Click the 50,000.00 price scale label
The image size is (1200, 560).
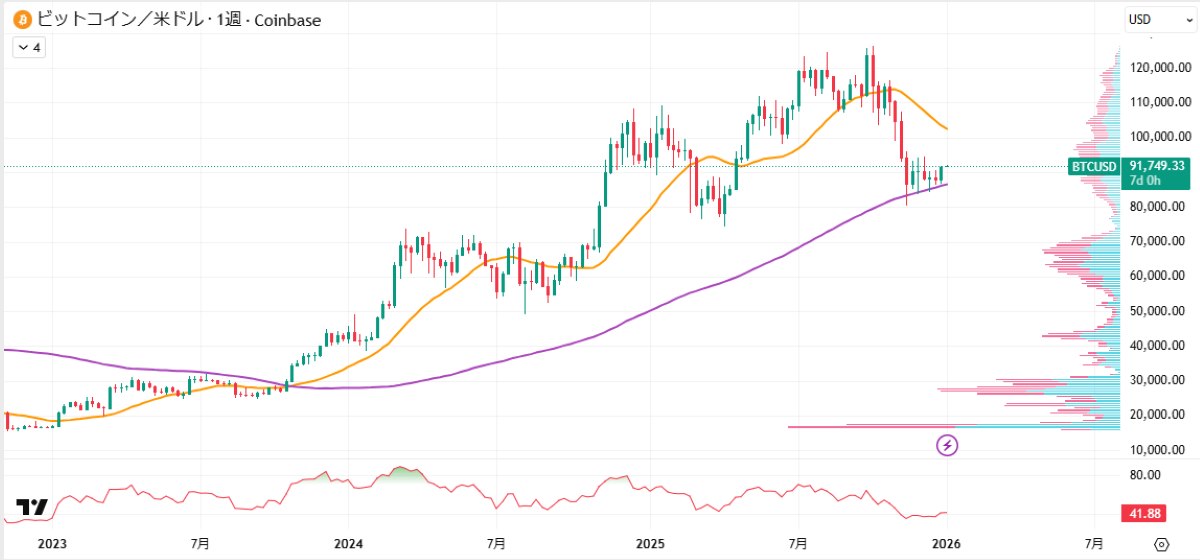click(x=1158, y=311)
